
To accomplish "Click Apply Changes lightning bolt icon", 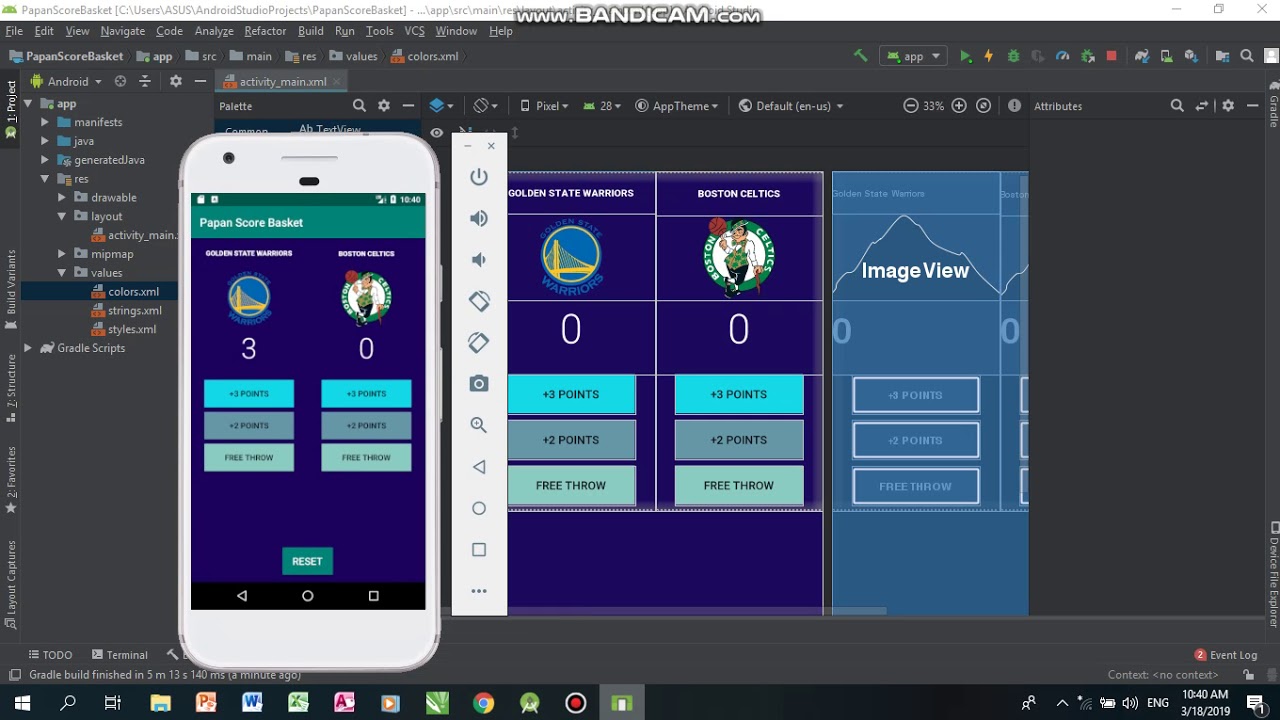I will tap(989, 56).
